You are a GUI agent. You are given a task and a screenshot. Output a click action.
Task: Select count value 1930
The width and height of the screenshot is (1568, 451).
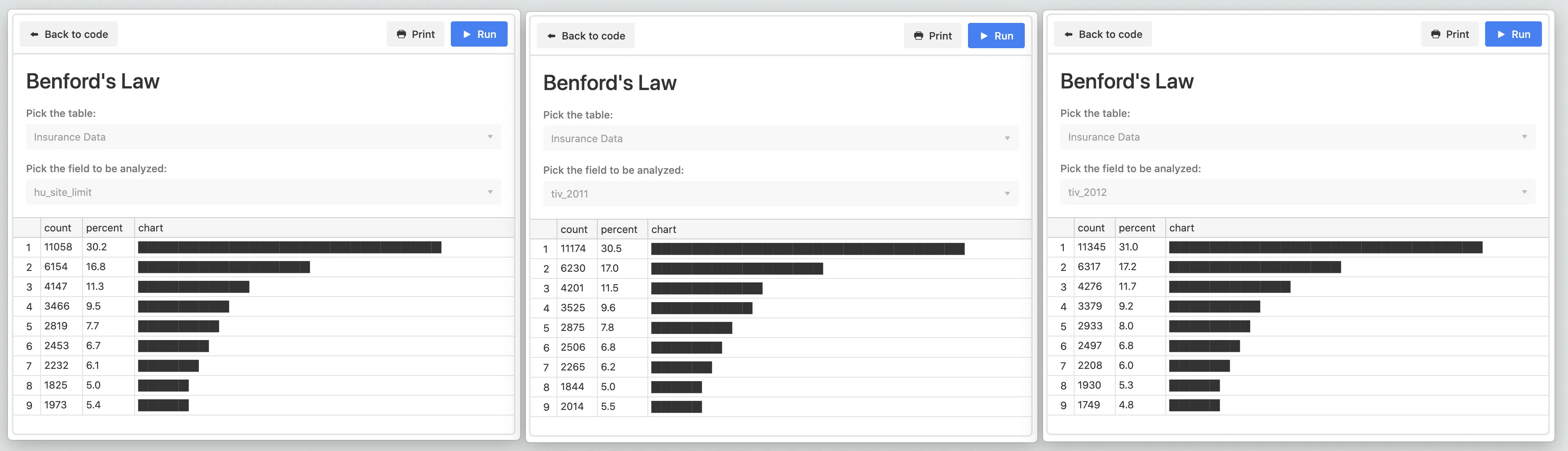tap(1089, 385)
